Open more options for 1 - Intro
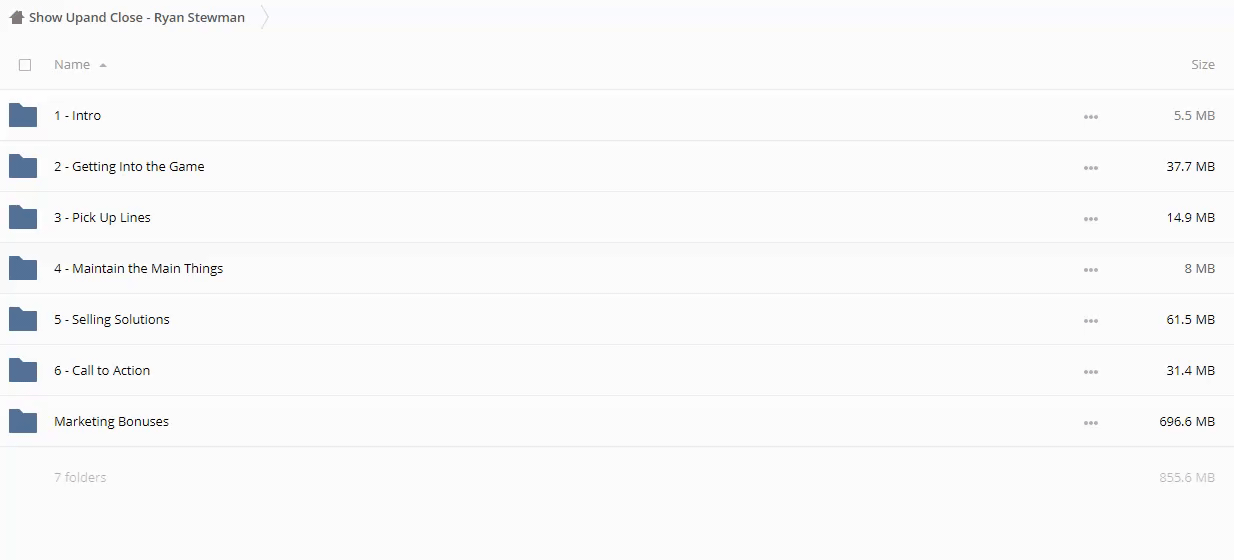Screen dimensions: 1234x560 (x=1090, y=117)
